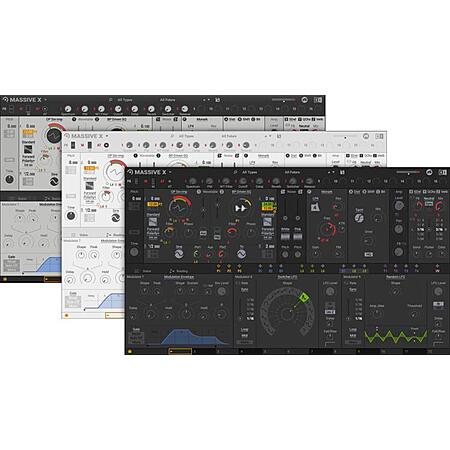The height and width of the screenshot is (450, 450).
Task: Click the Gate button beside the envelope graph
Action: (x=136, y=329)
